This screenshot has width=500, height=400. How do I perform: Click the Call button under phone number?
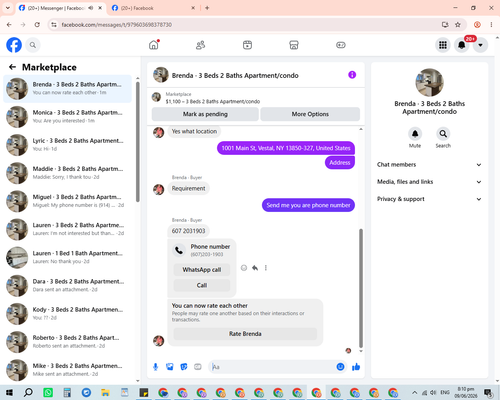(202, 285)
